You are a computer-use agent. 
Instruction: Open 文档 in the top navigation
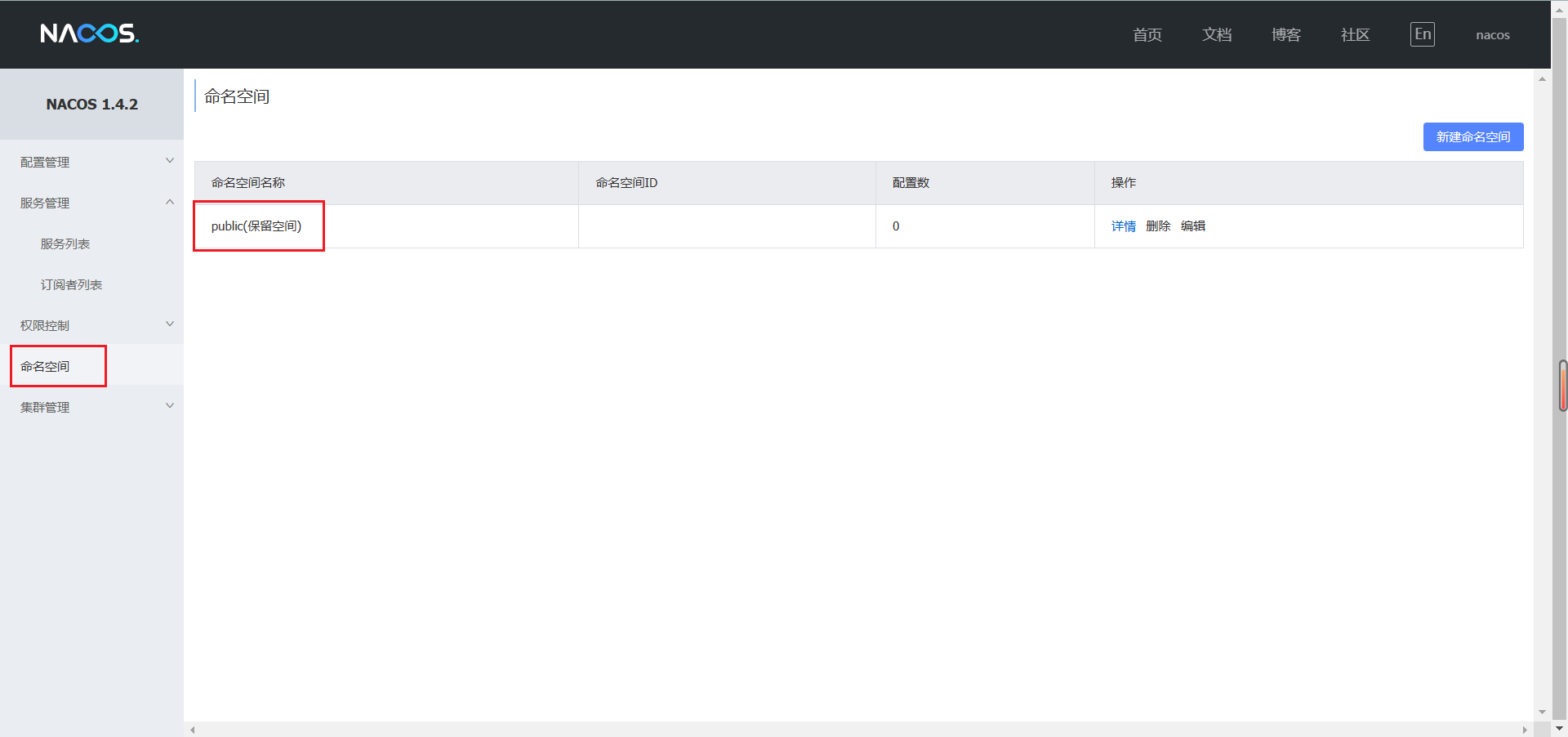pos(1216,34)
